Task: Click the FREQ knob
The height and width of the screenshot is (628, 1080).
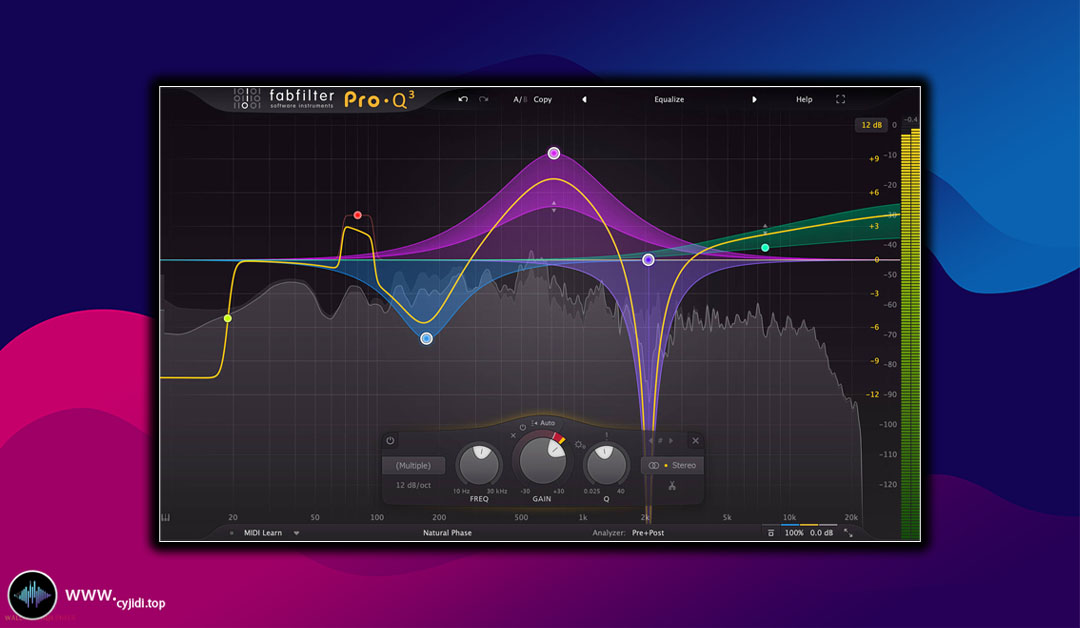Action: point(479,464)
